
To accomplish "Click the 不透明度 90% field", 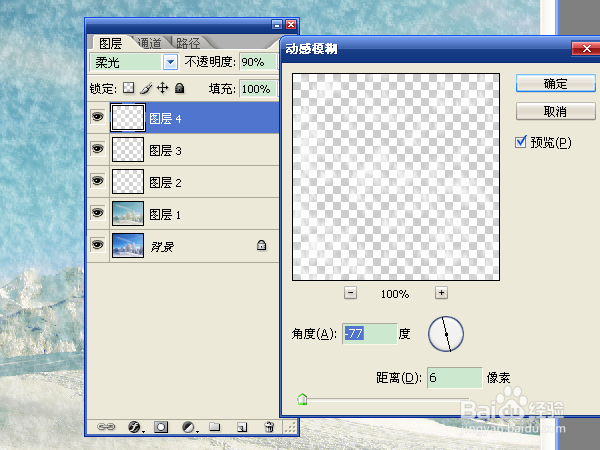I will (x=258, y=62).
